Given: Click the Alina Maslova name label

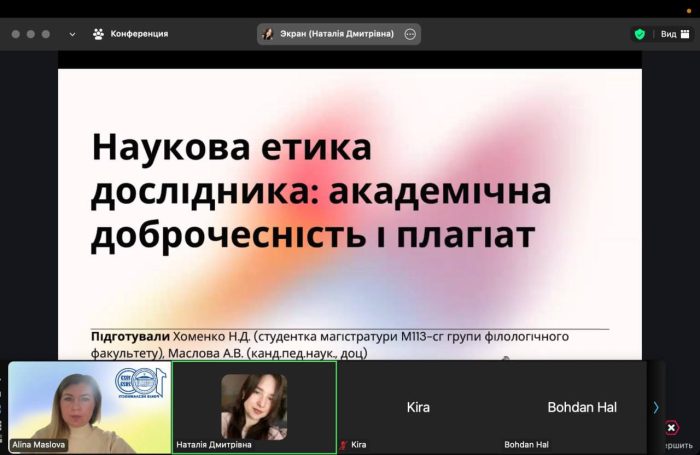Looking at the screenshot, I should 39,444.
